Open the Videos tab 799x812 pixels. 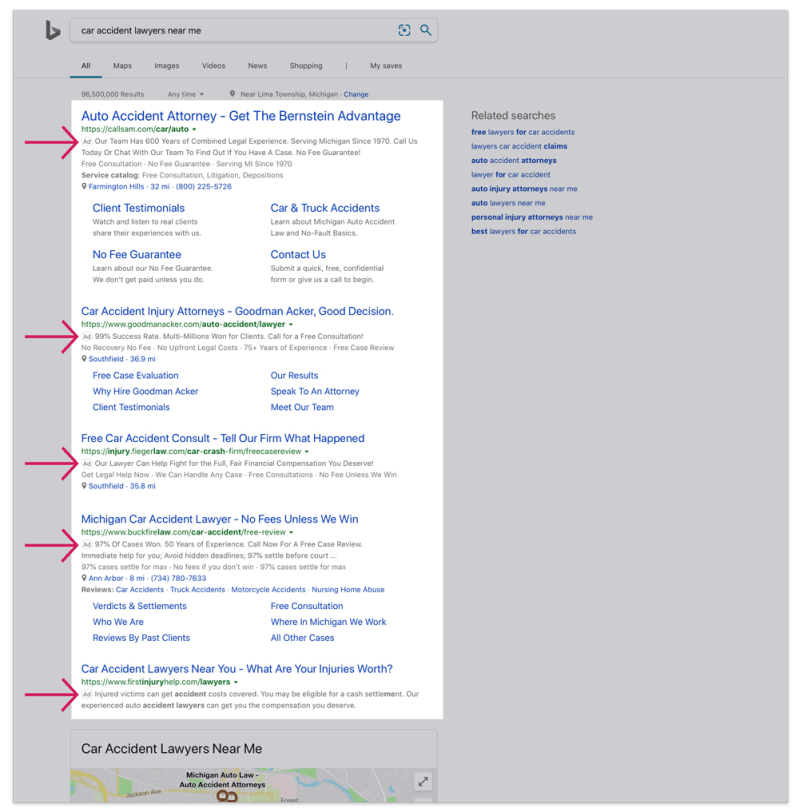click(213, 66)
